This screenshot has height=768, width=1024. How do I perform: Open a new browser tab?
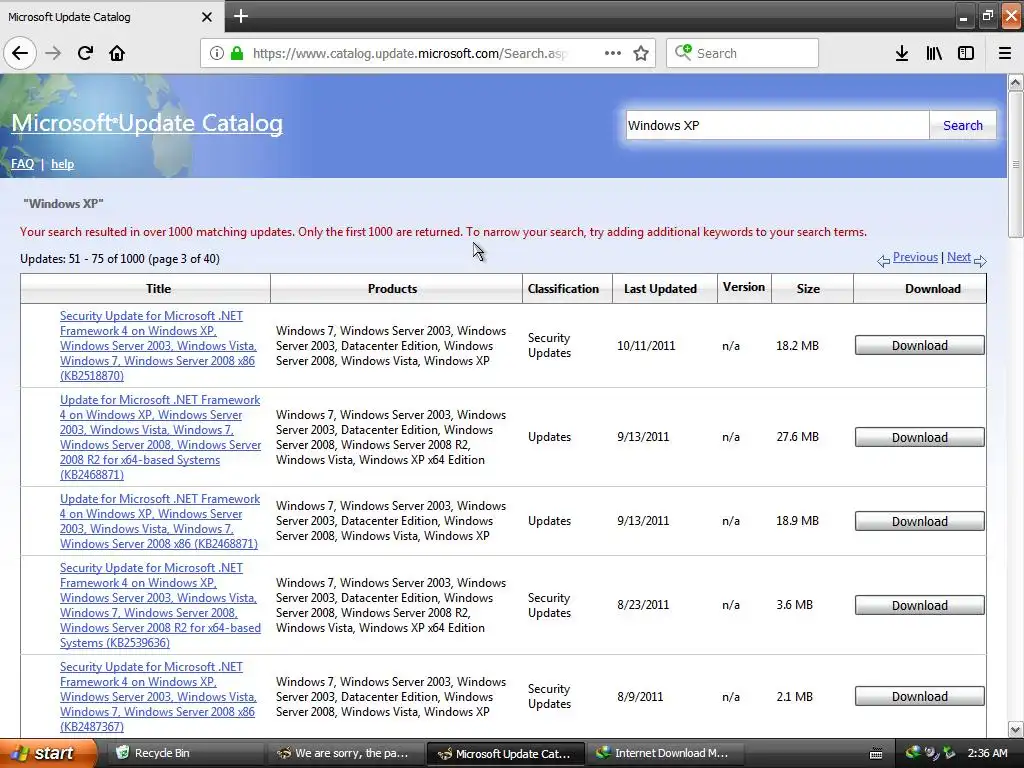pos(240,16)
